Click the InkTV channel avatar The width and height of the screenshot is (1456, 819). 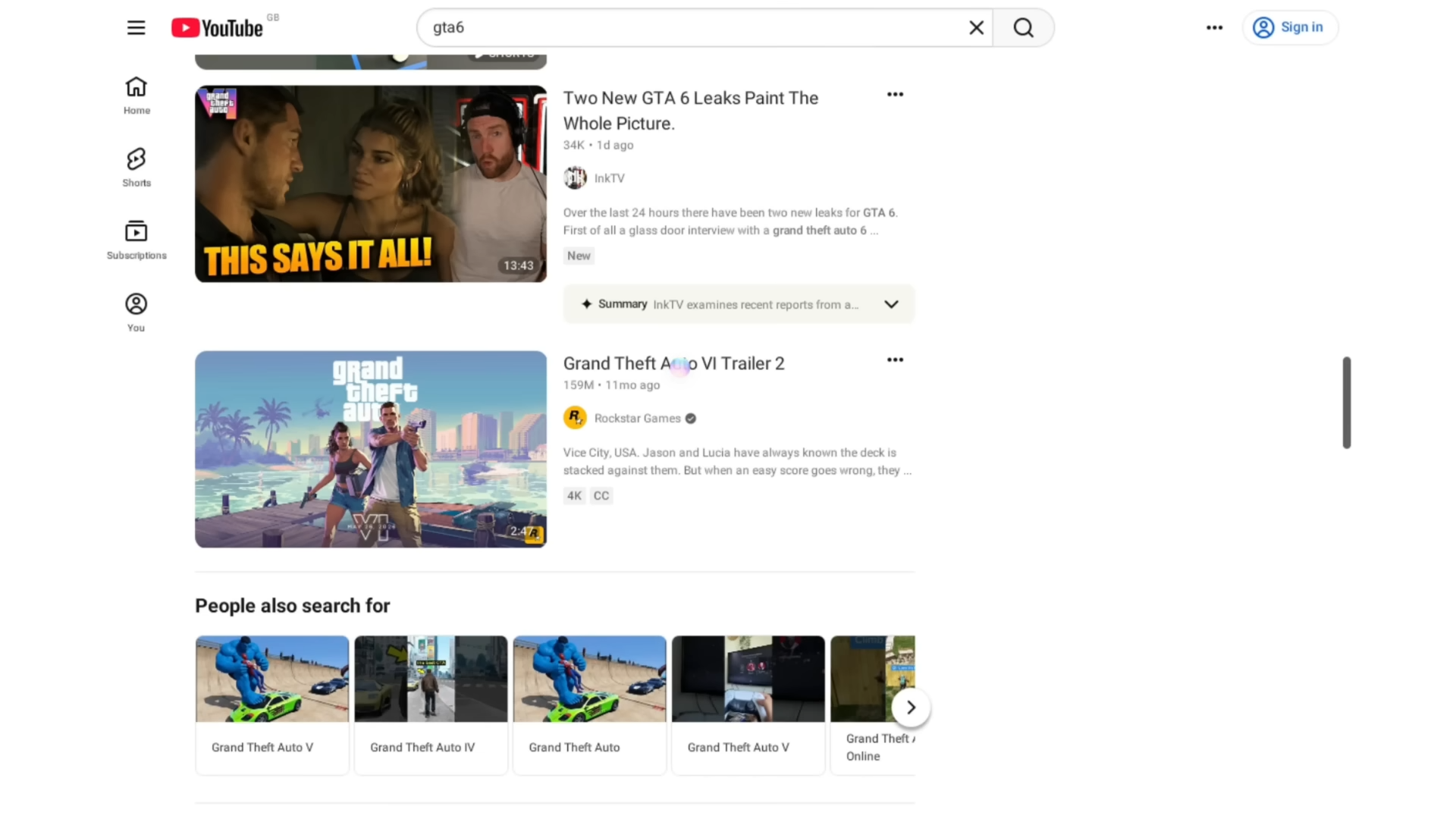[x=575, y=178]
